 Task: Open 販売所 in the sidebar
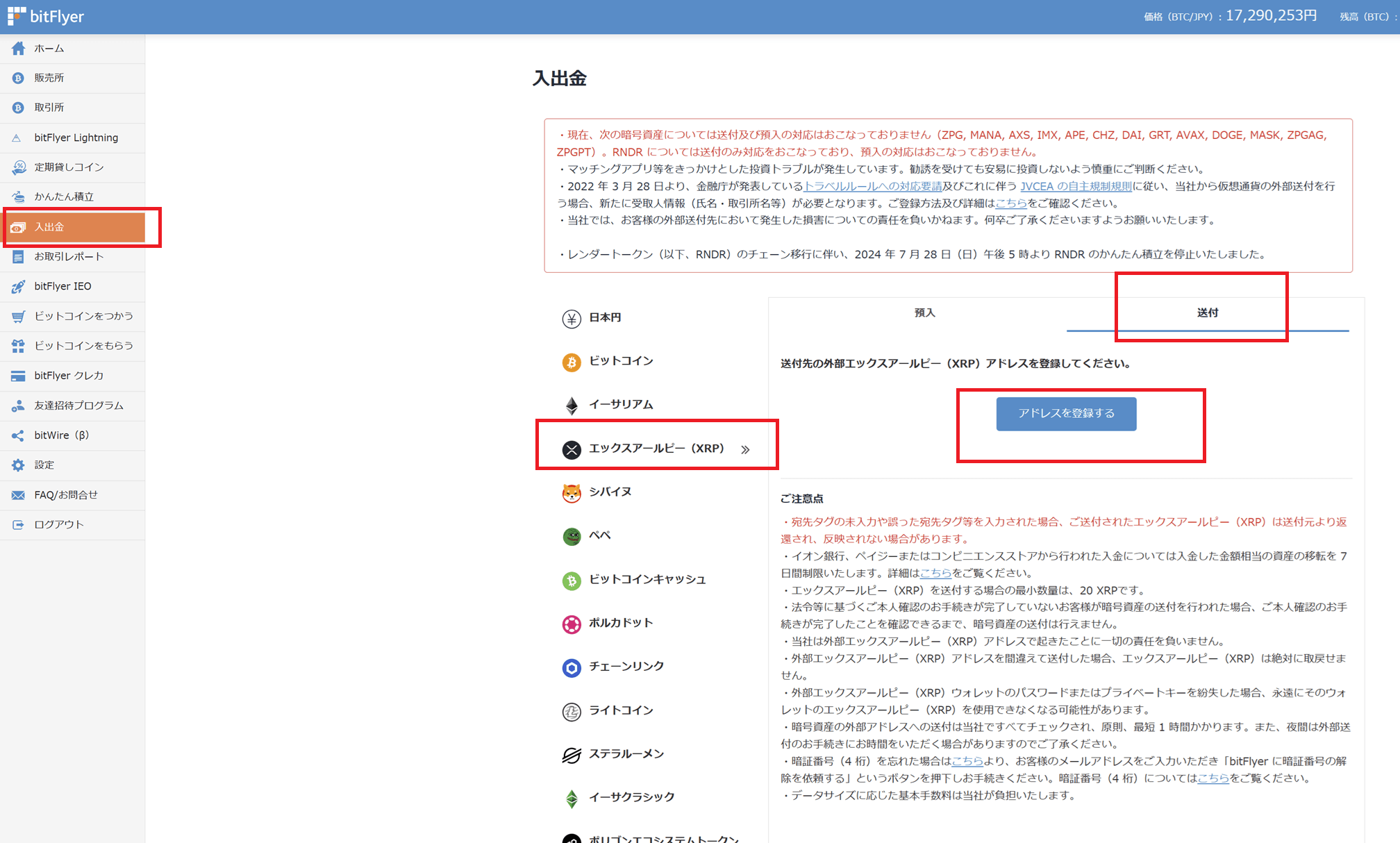coord(72,78)
